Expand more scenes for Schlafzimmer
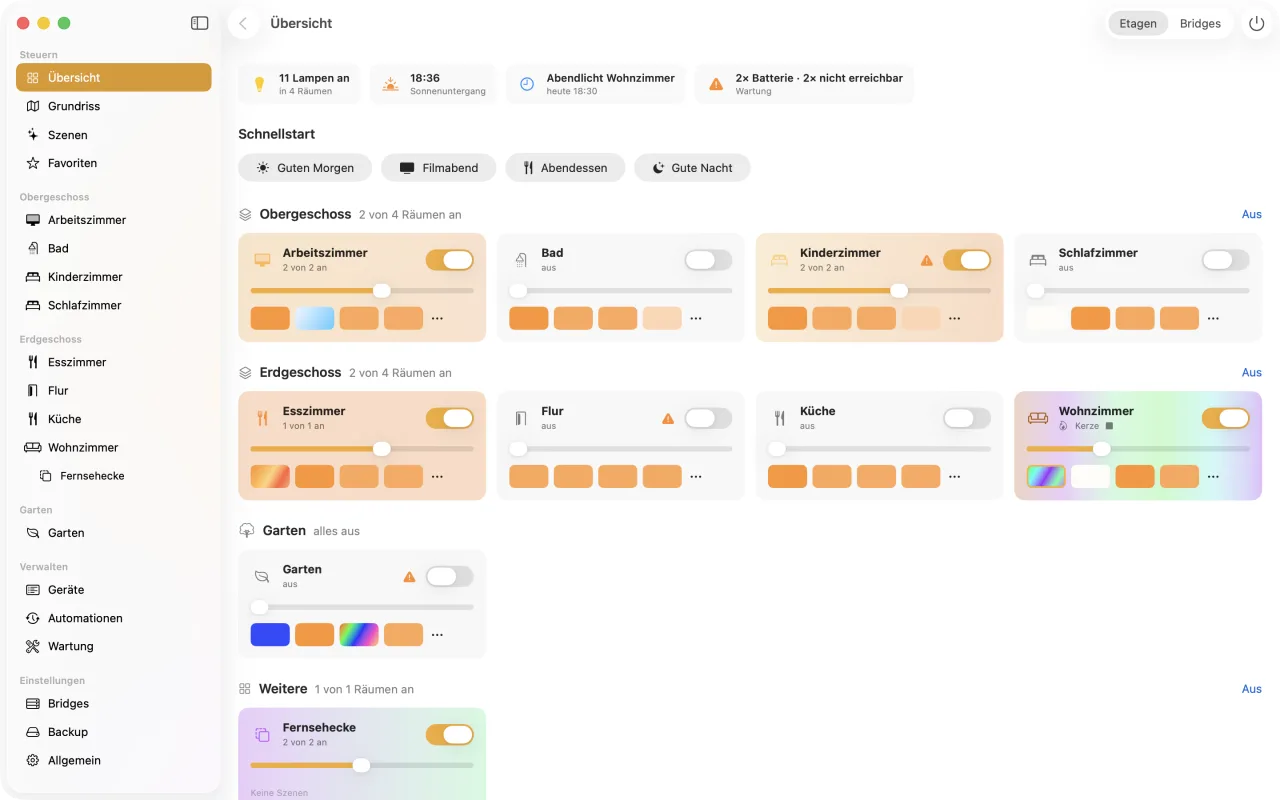Screen dimensions: 1280x800 [1213, 318]
